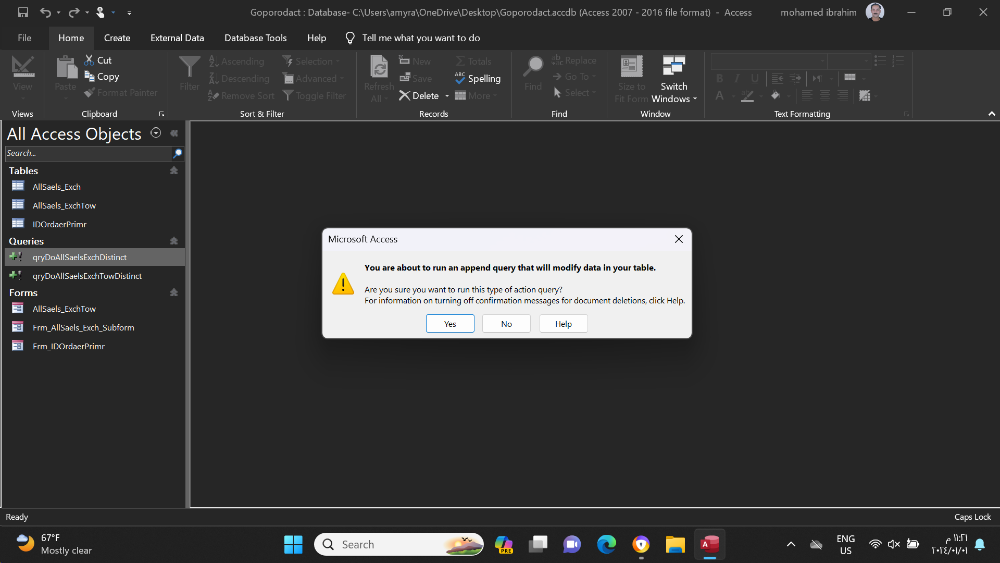Click Help in the Microsoft Access dialog
Image resolution: width=1000 pixels, height=563 pixels.
563,323
